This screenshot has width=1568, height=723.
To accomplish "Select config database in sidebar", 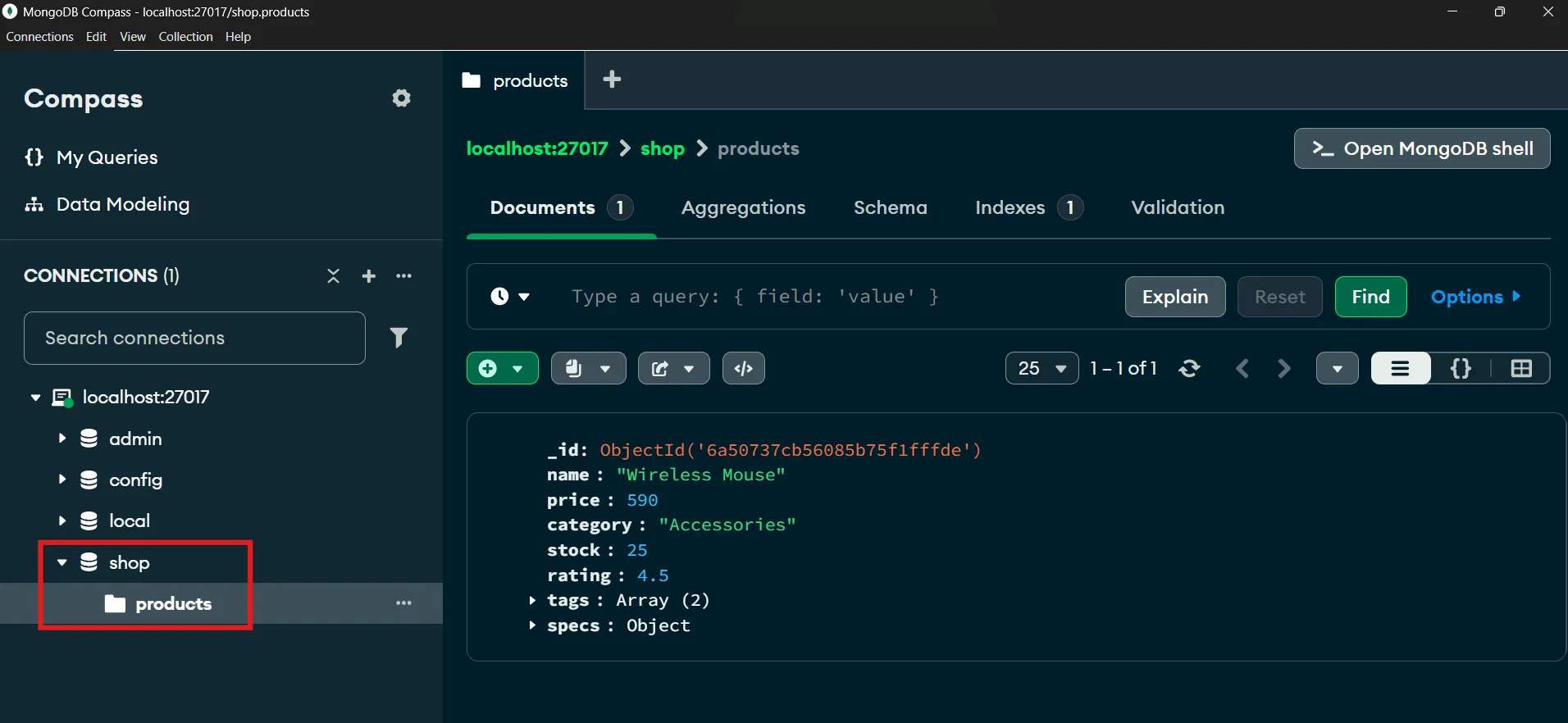I will (x=135, y=480).
